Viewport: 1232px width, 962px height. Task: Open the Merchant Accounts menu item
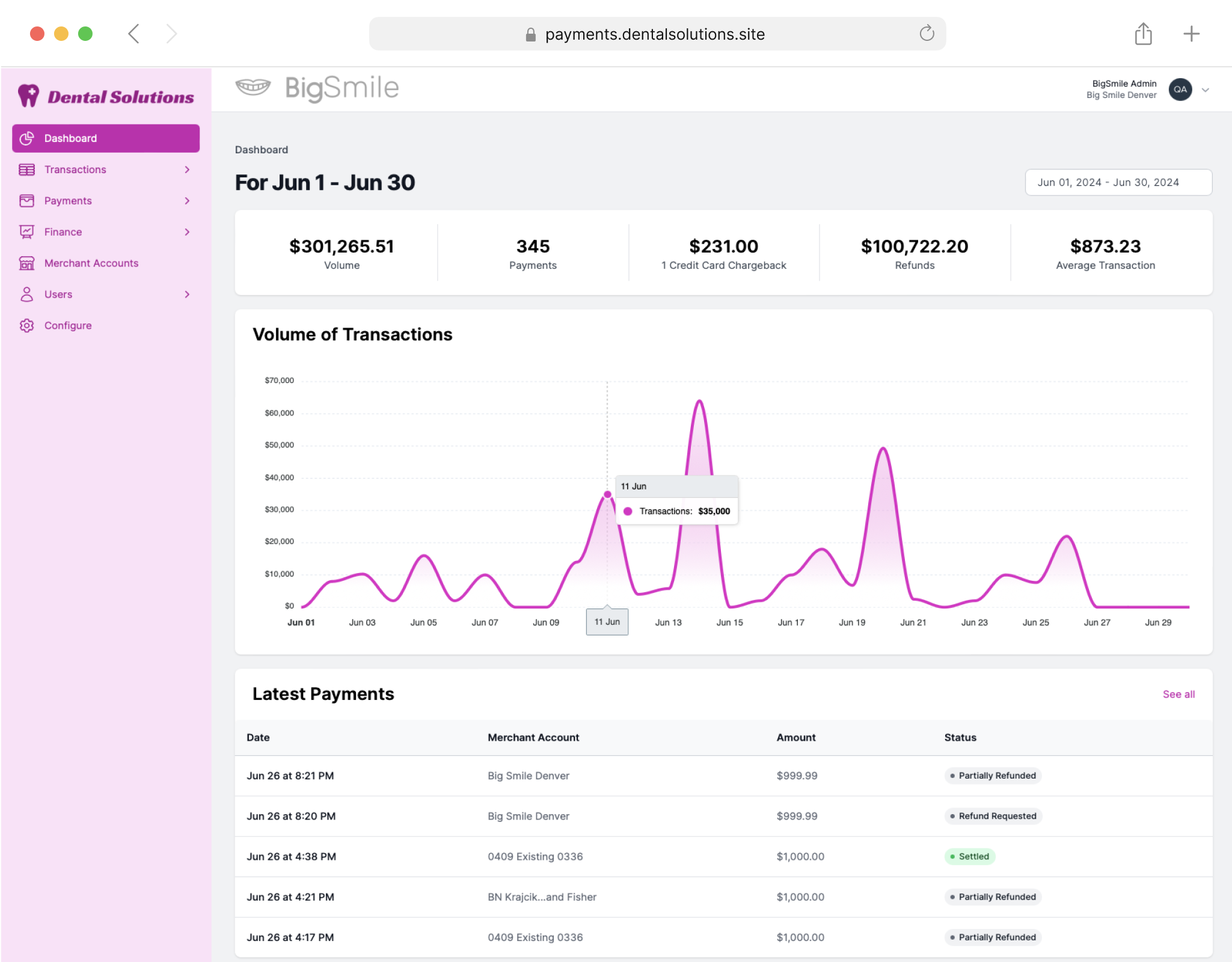pos(91,263)
